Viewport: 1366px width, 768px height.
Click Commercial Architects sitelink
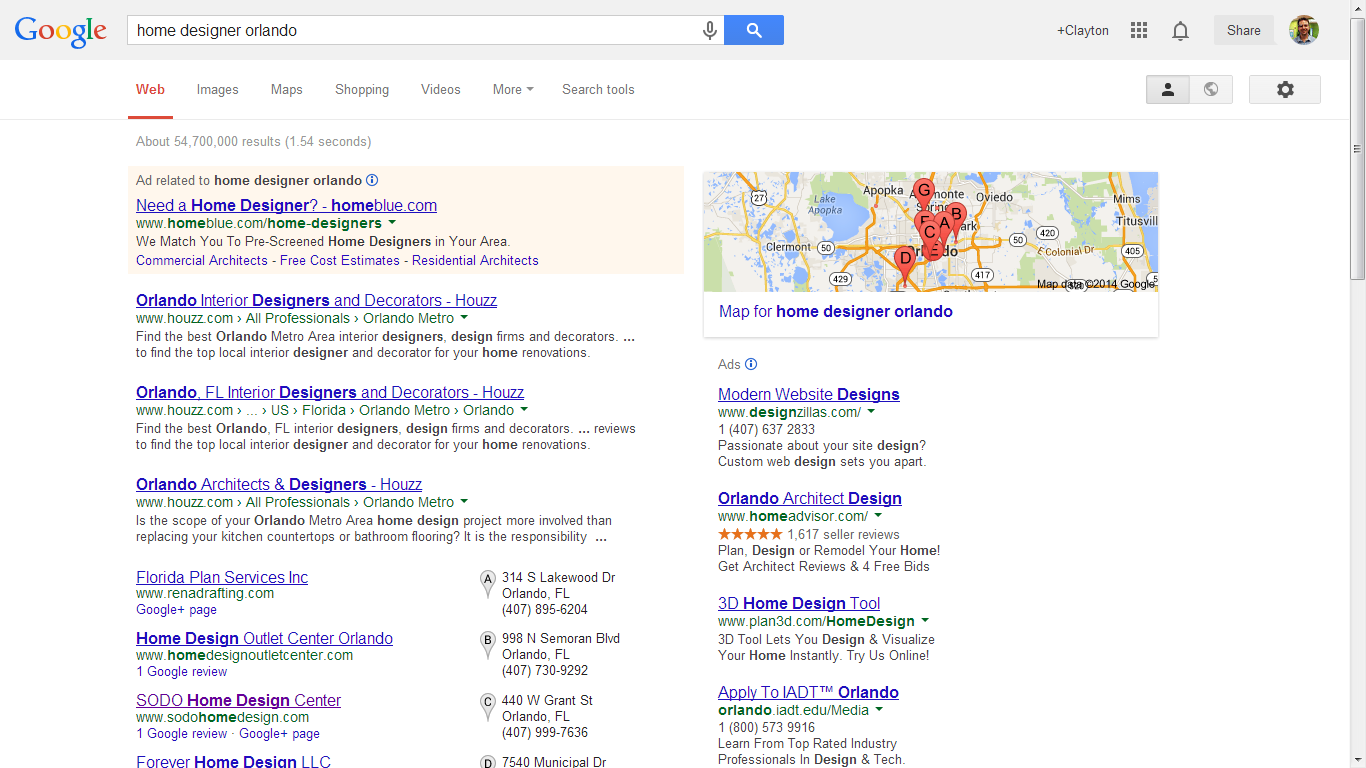(x=202, y=260)
